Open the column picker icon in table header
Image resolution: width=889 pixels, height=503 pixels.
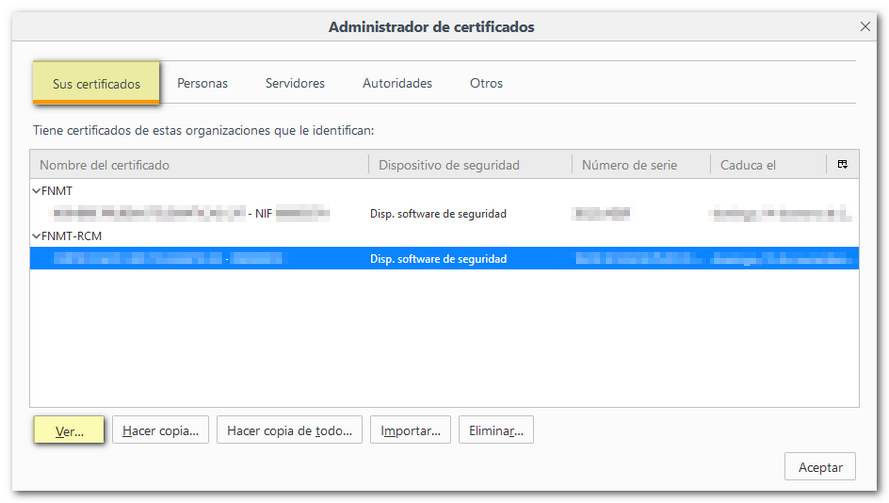coord(842,165)
